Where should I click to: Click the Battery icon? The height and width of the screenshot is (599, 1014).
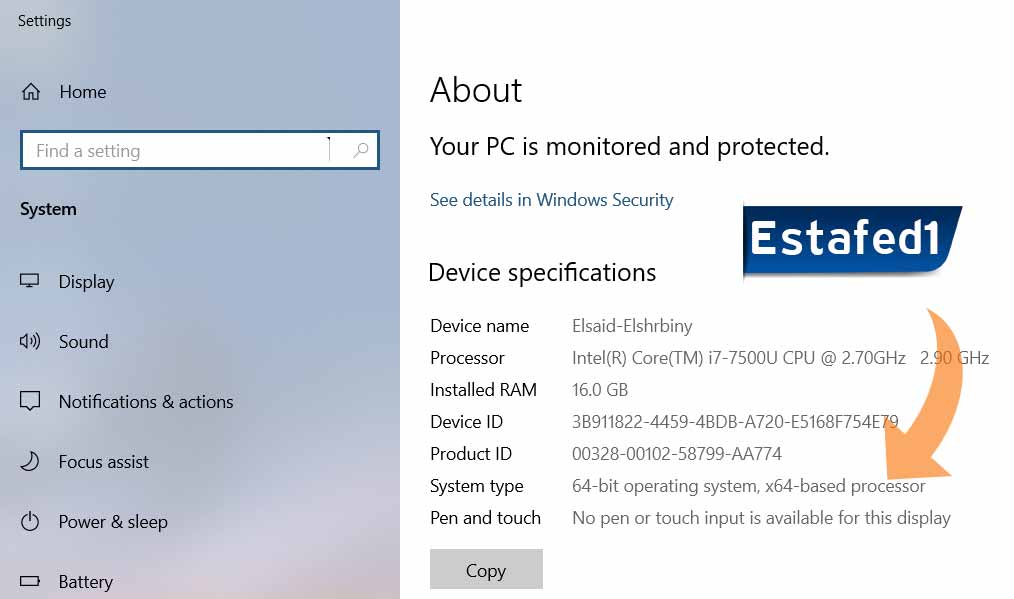tap(30, 581)
